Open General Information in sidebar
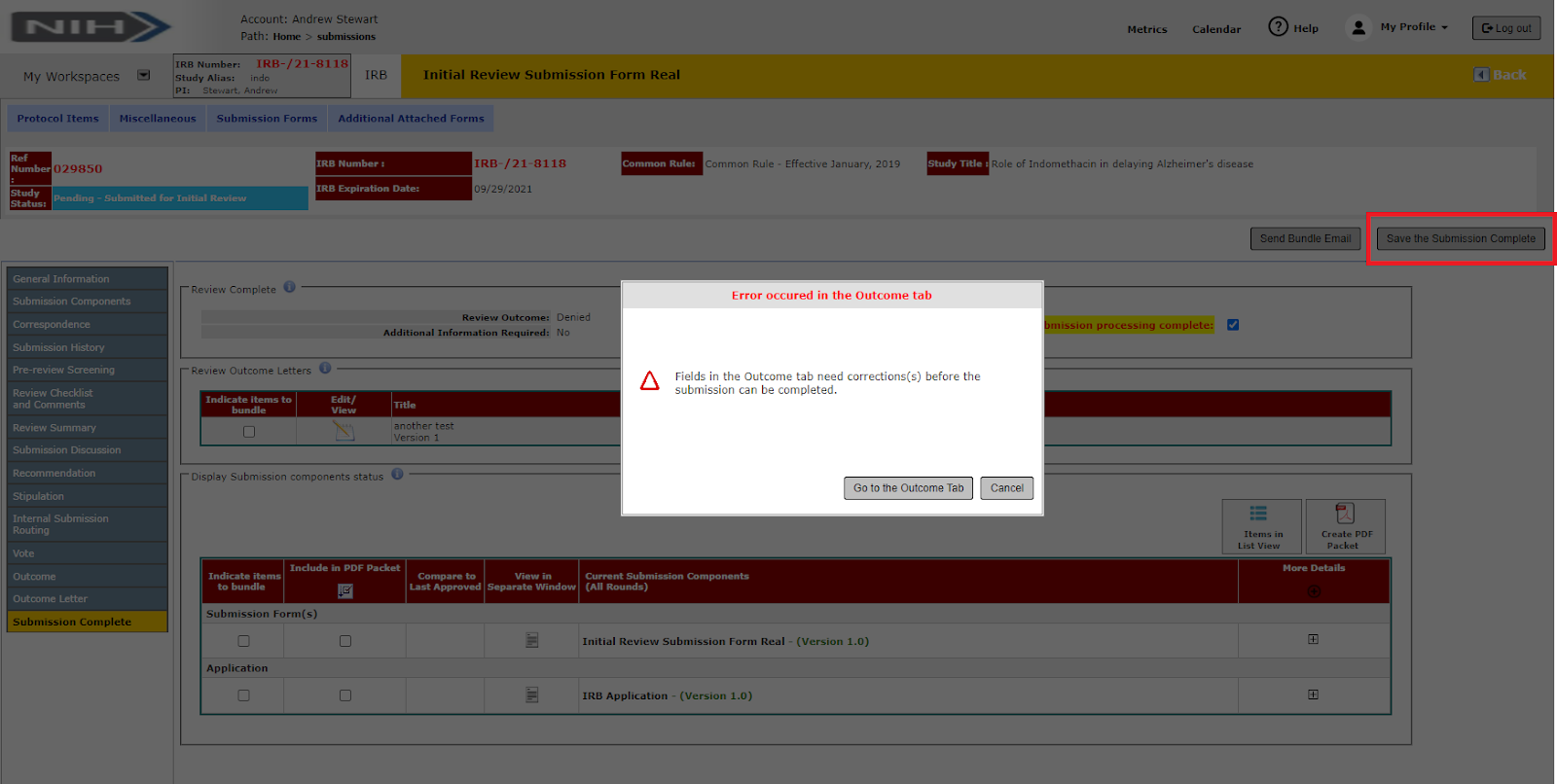Viewport: 1557px width, 784px height. [88, 278]
